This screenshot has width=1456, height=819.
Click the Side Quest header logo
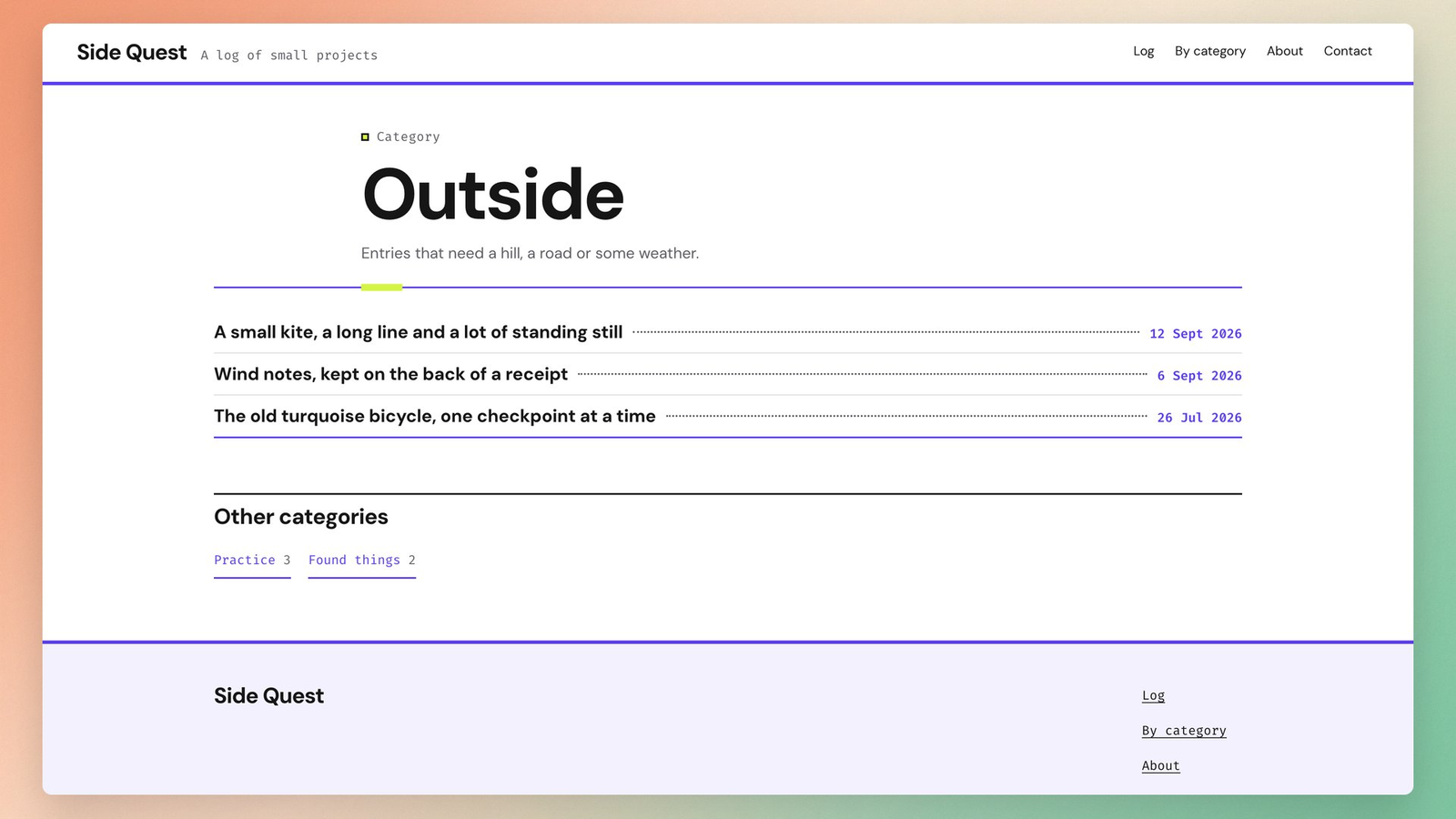[131, 53]
